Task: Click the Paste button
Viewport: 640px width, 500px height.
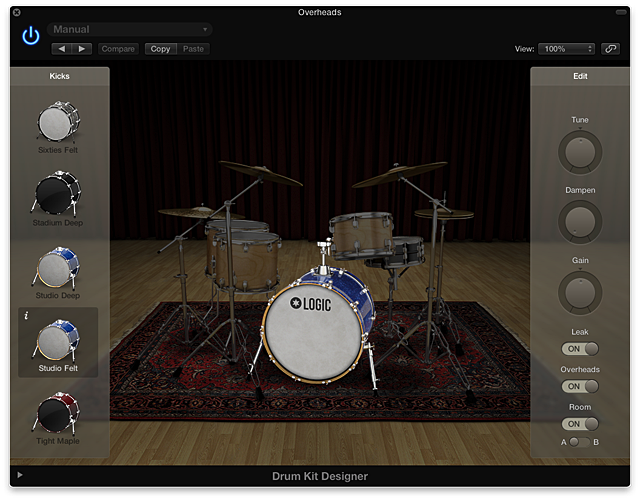Action: pos(193,49)
